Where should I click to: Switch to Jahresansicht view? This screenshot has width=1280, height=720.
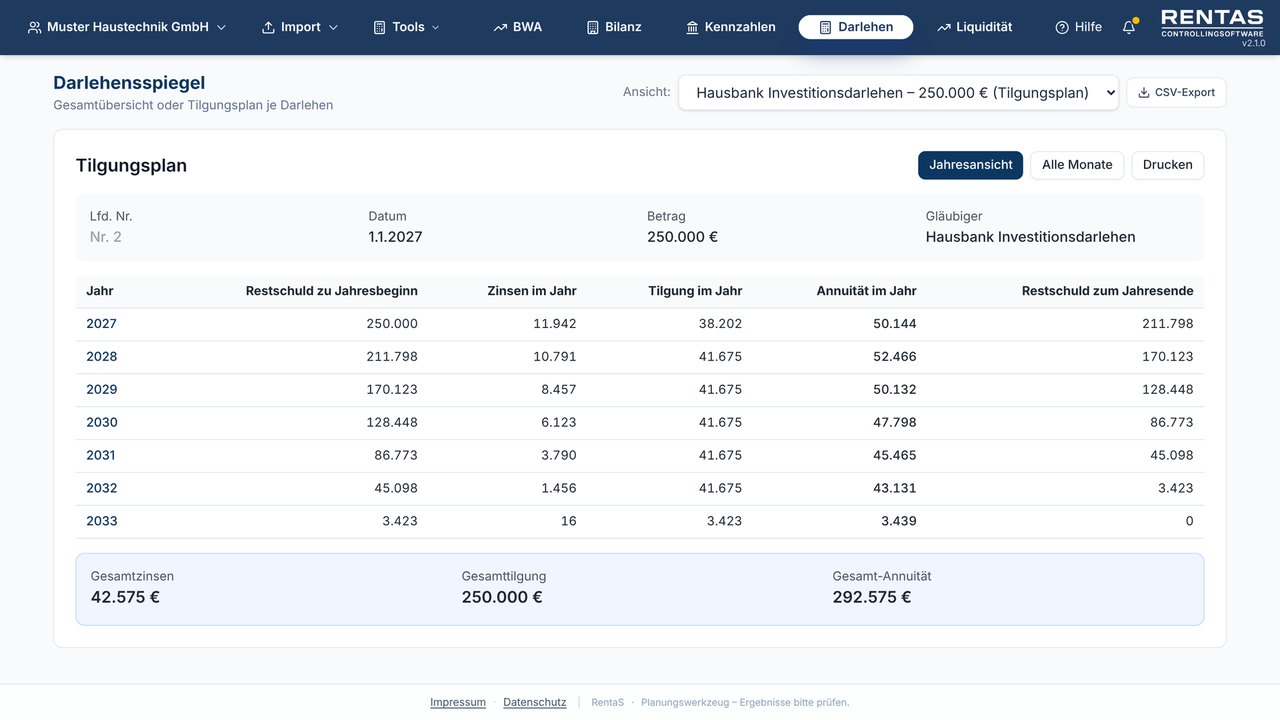point(970,165)
